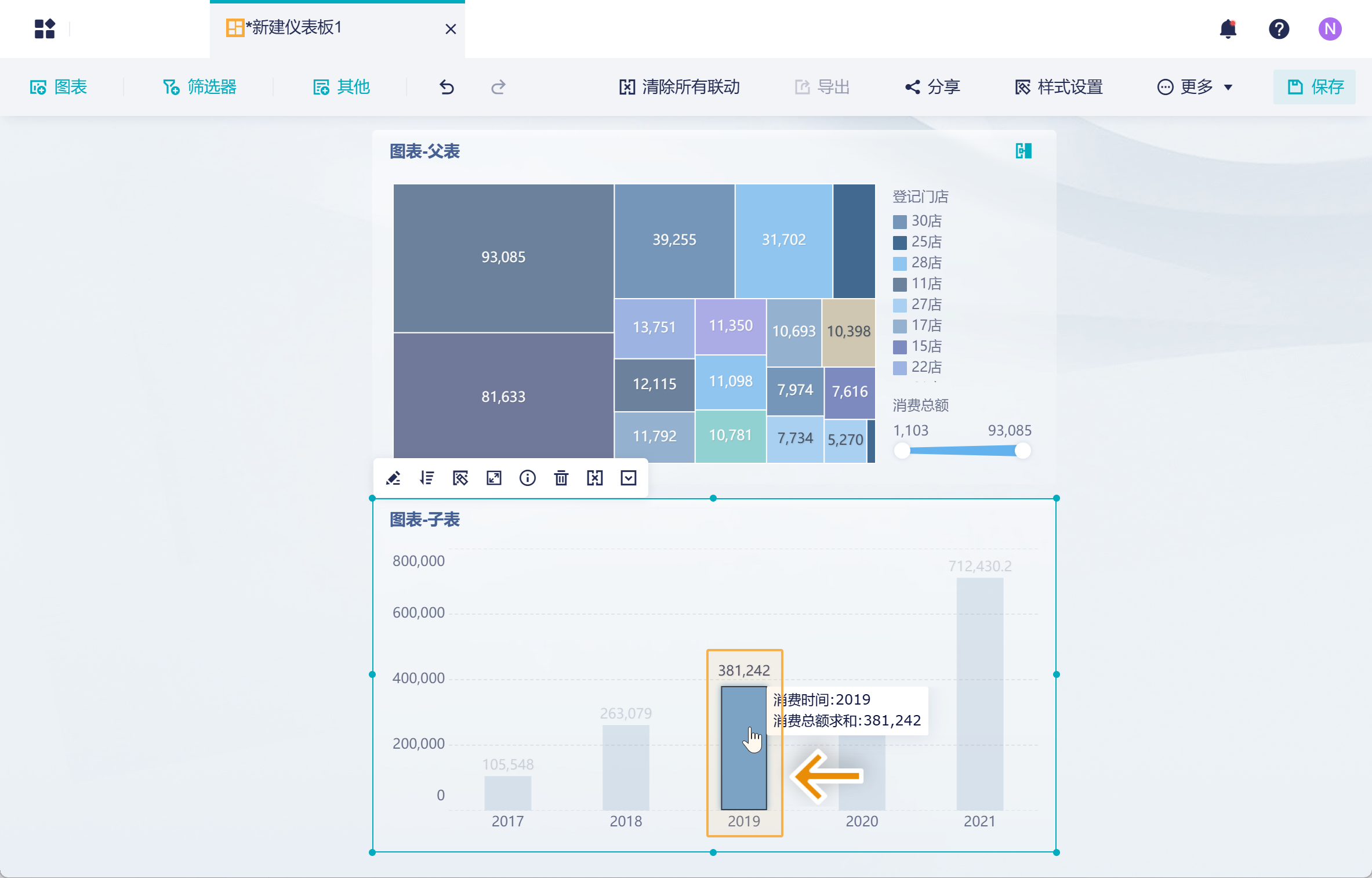Click the 2021 bar in 图表-子表
This screenshot has width=1372, height=878.
(x=980, y=694)
